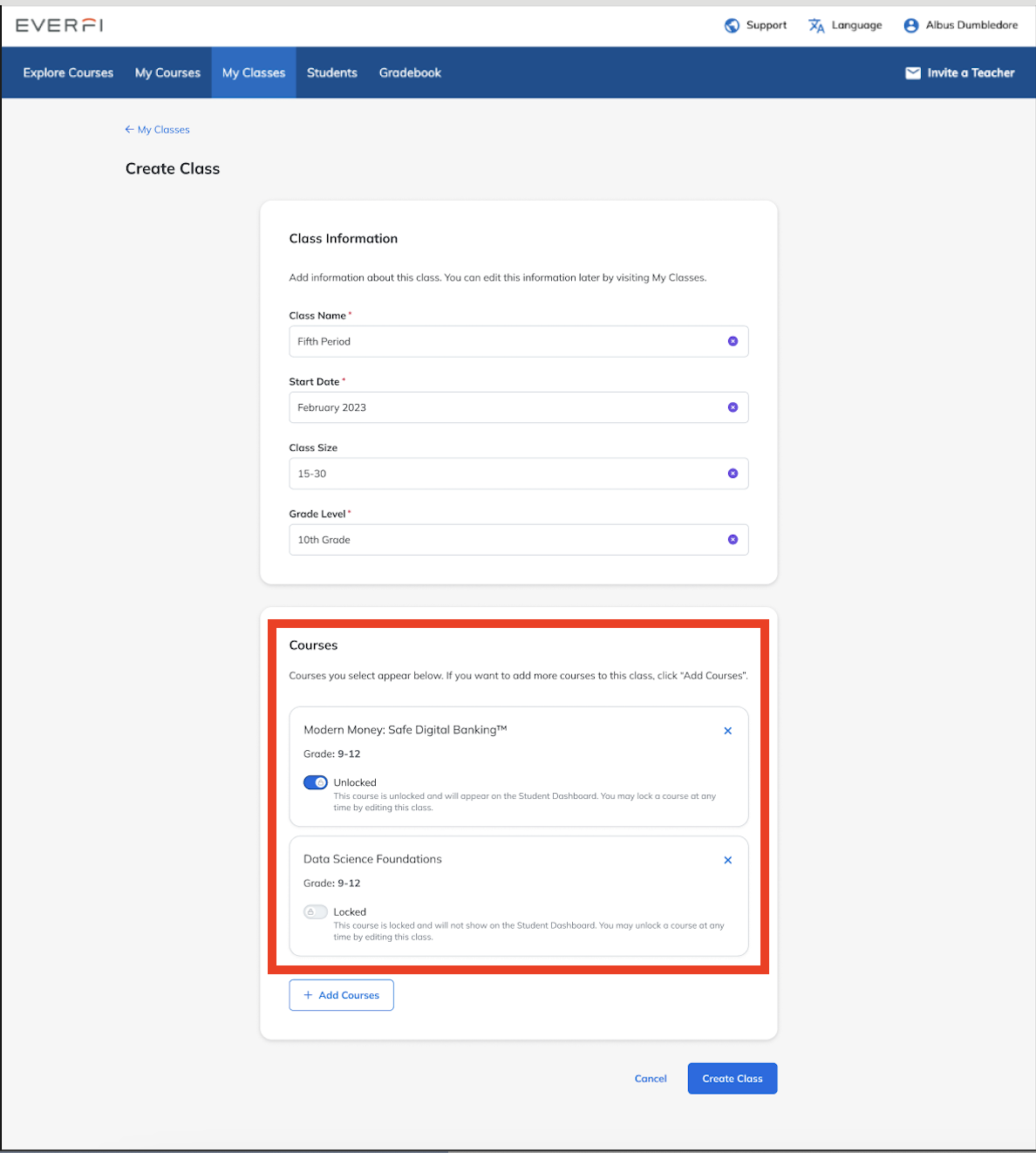
Task: Click the Cancel link
Action: click(651, 1079)
